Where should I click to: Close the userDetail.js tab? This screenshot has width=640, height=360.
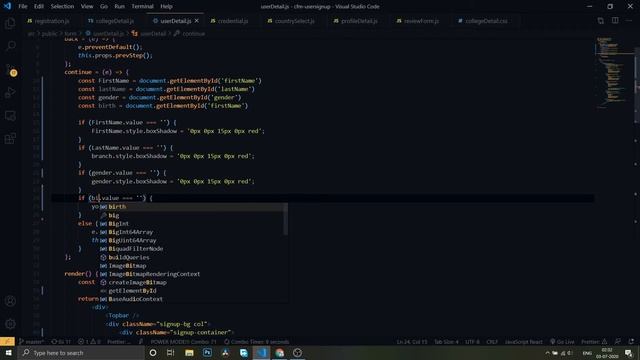point(197,21)
